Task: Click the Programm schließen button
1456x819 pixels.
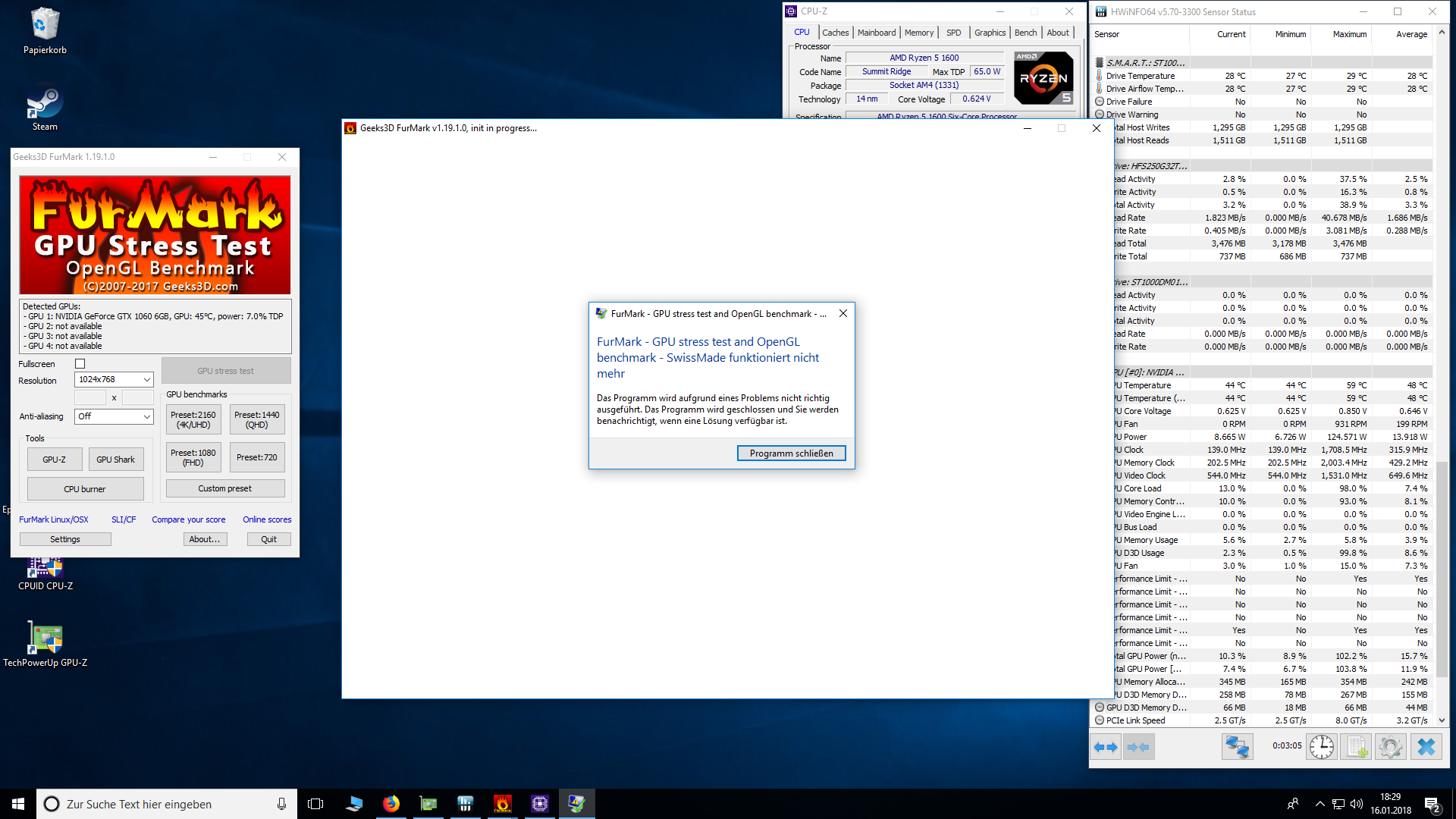Action: [791, 453]
